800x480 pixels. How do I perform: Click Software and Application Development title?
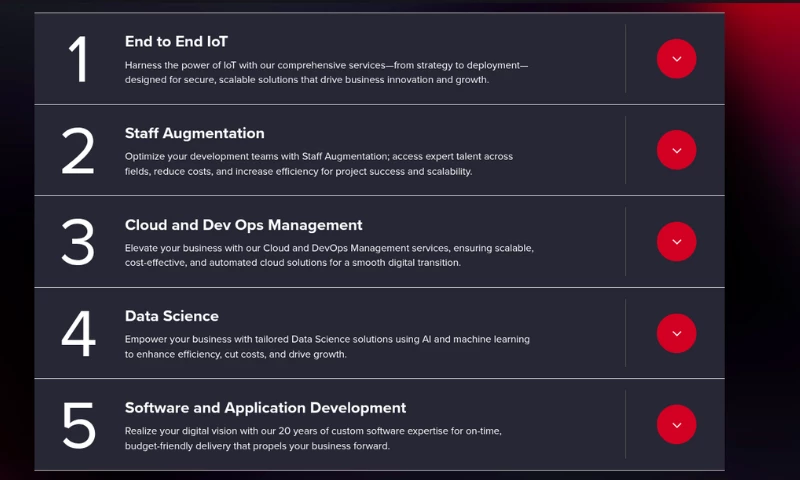(x=265, y=408)
